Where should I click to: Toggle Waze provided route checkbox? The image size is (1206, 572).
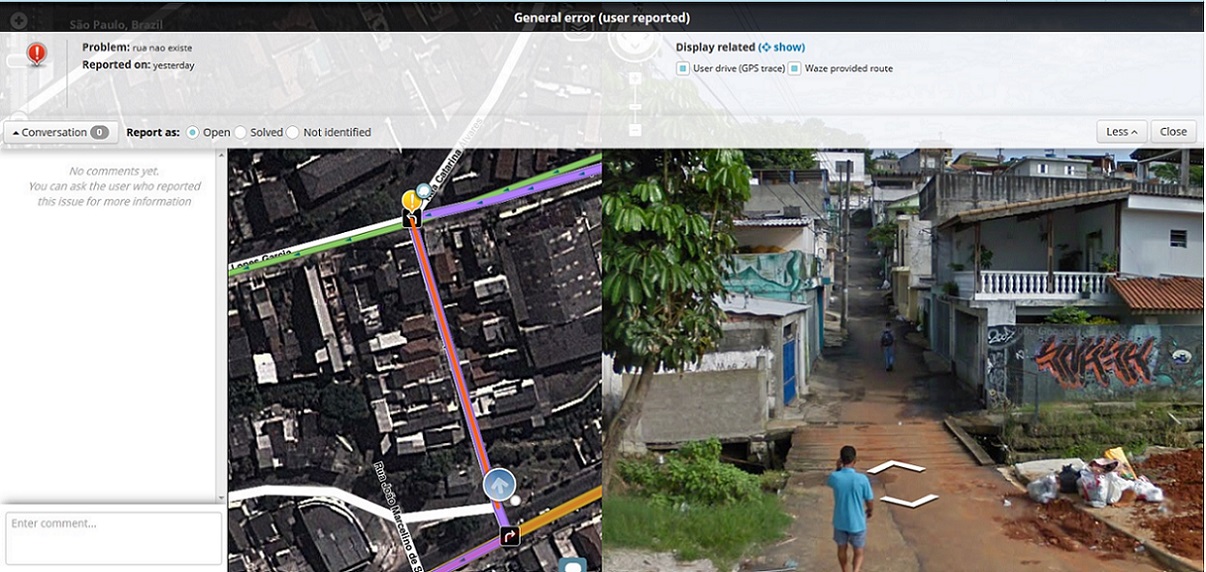tap(794, 69)
